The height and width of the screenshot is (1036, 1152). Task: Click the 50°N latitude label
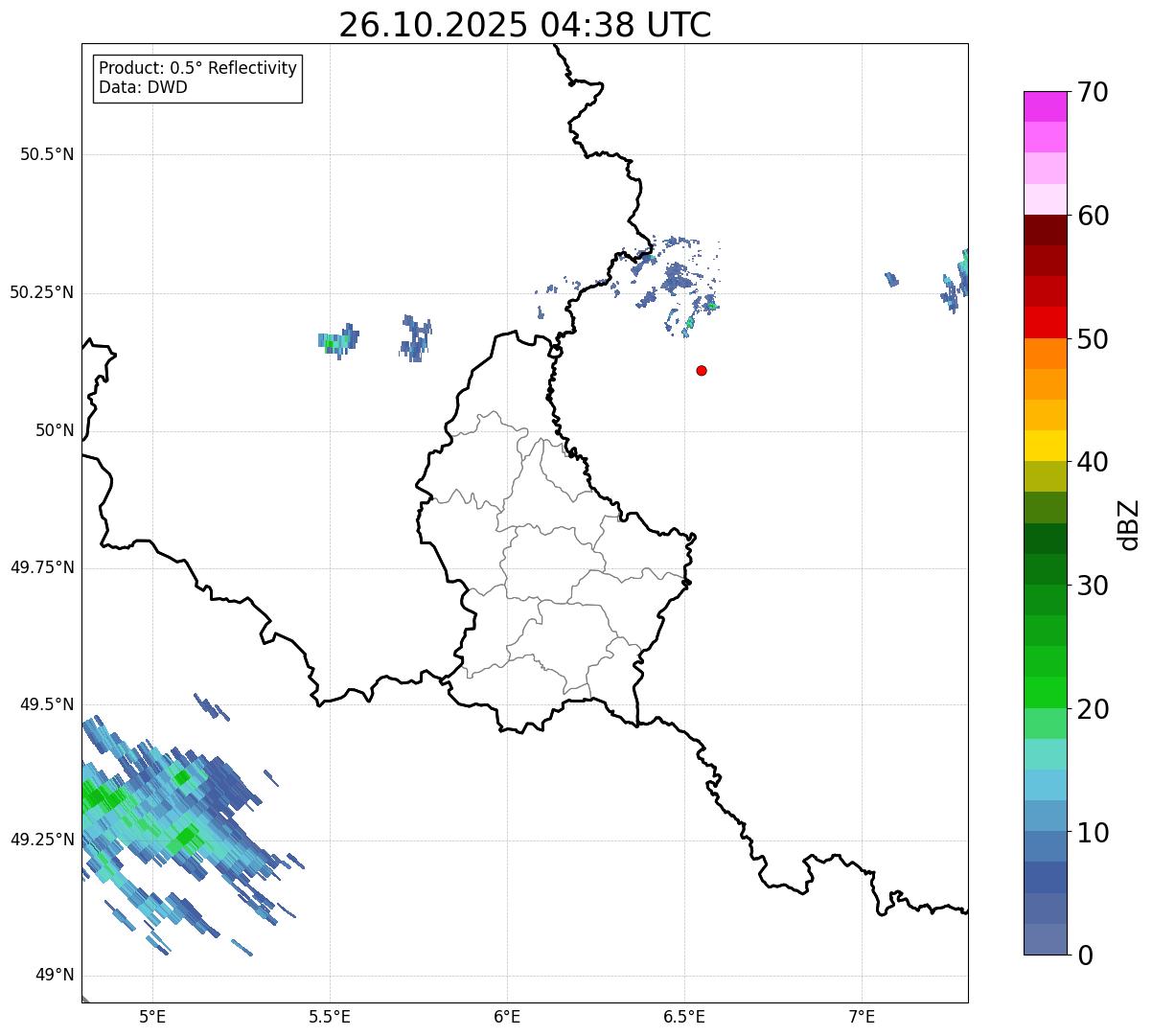(x=55, y=430)
